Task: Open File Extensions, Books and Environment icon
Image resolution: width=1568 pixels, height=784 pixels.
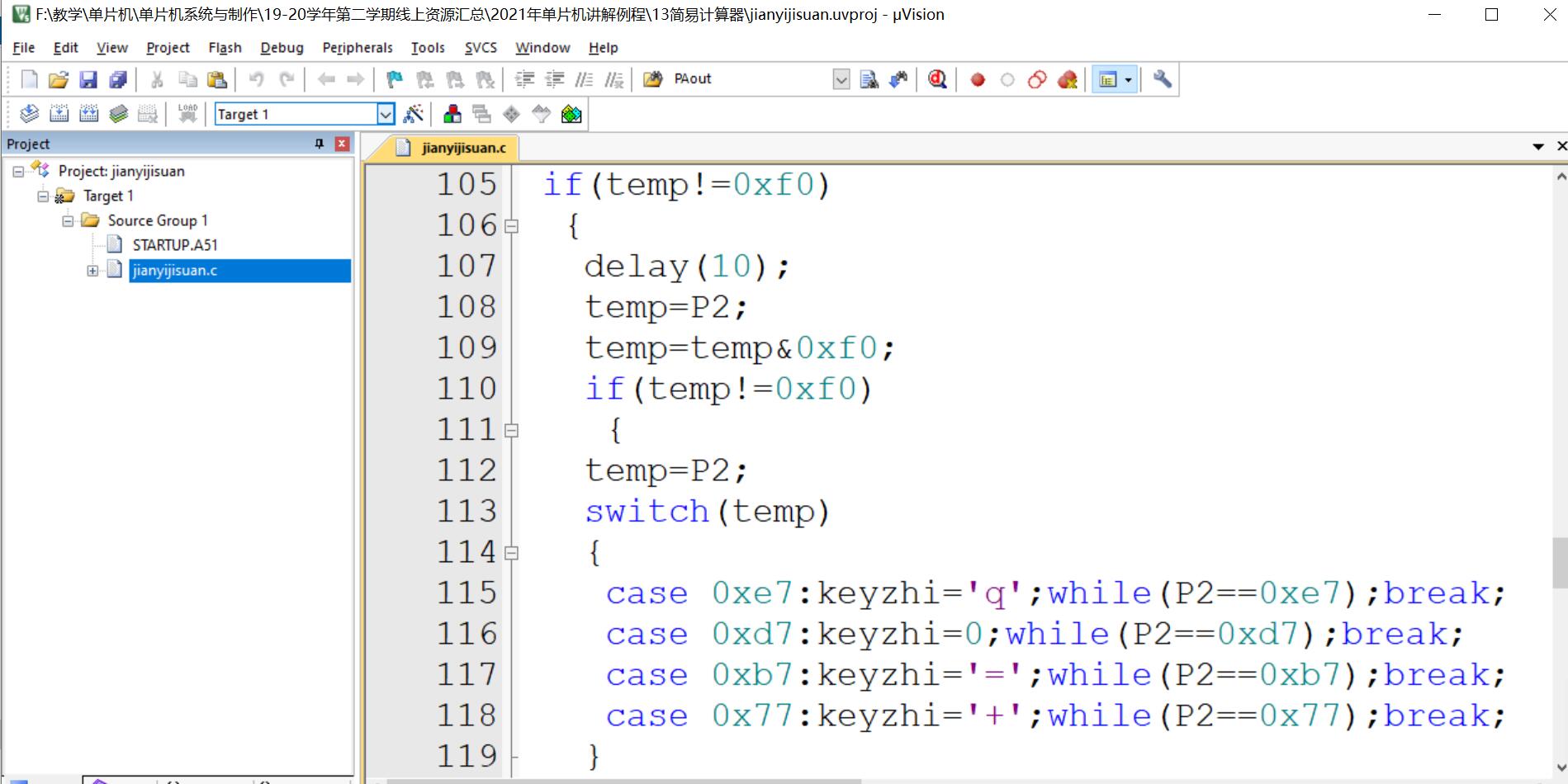Action: click(452, 114)
